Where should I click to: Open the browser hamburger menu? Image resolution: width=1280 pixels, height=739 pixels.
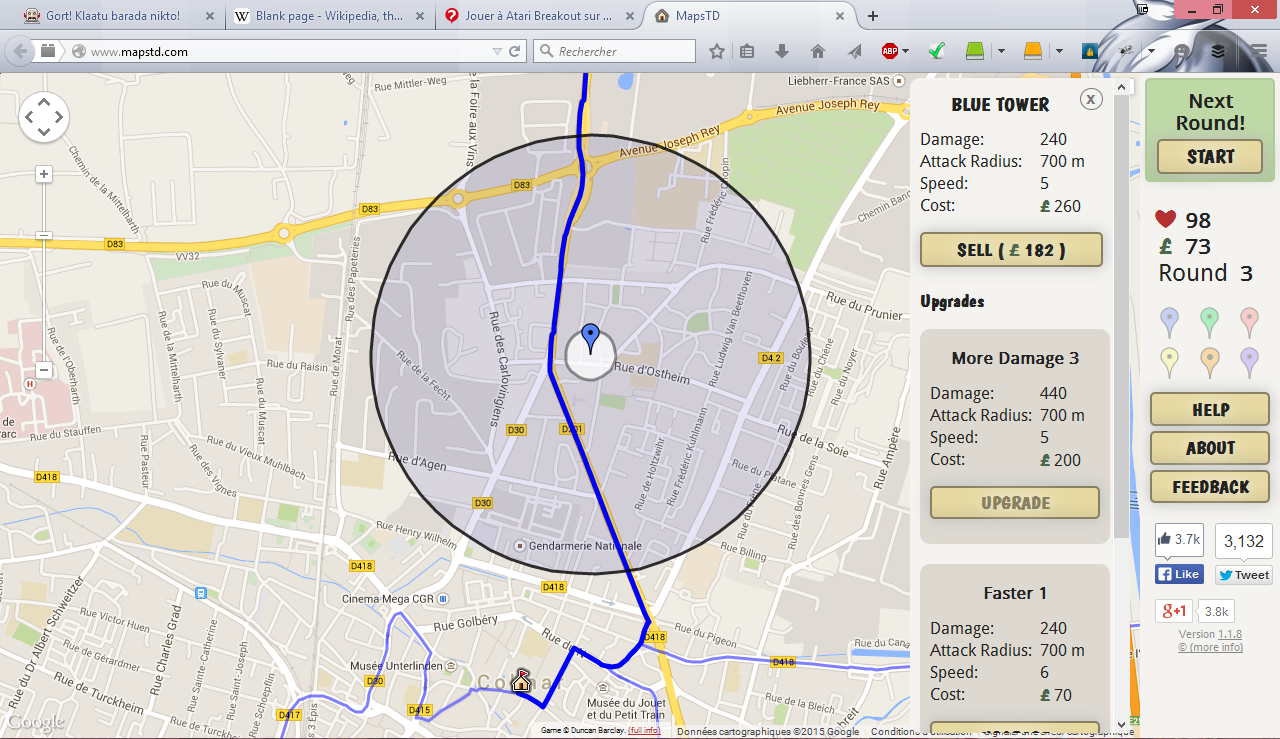(x=1259, y=51)
